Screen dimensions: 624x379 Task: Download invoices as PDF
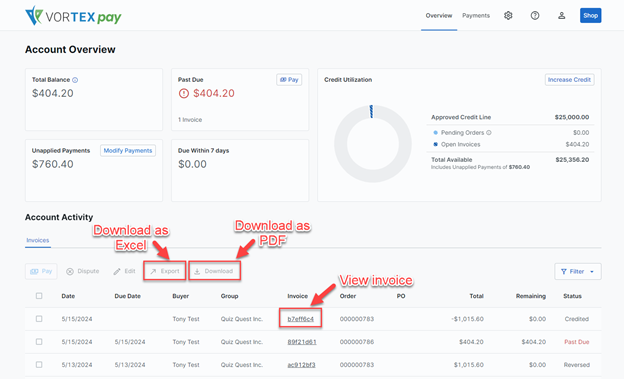pyautogui.click(x=214, y=271)
